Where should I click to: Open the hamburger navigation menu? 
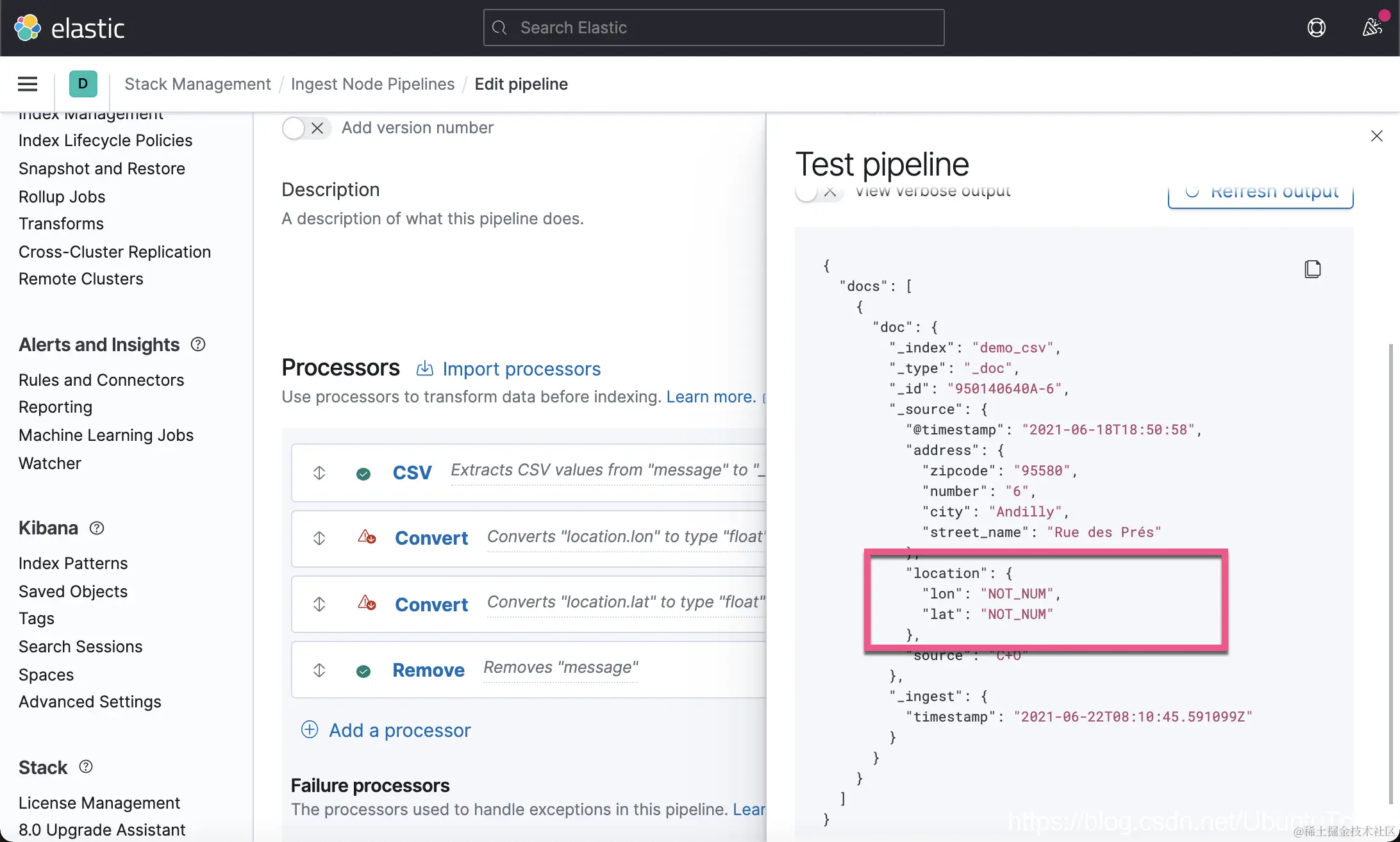click(28, 84)
